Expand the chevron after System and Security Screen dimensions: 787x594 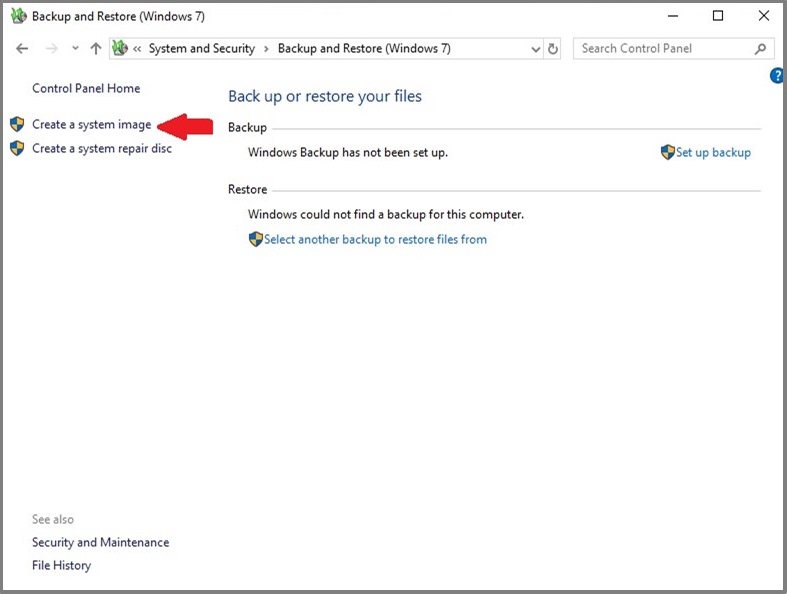click(266, 48)
